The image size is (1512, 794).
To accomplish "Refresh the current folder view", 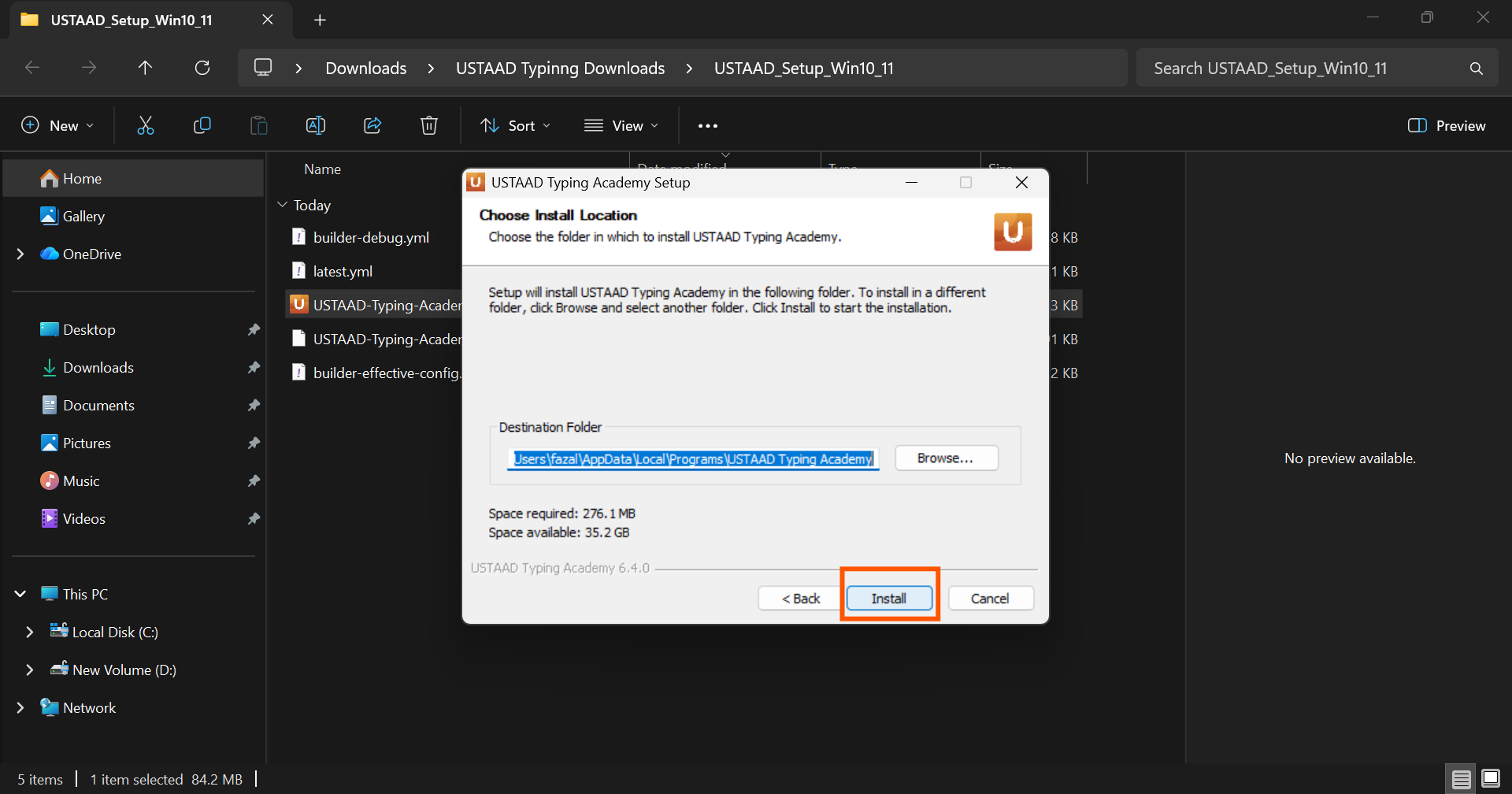I will 202,68.
